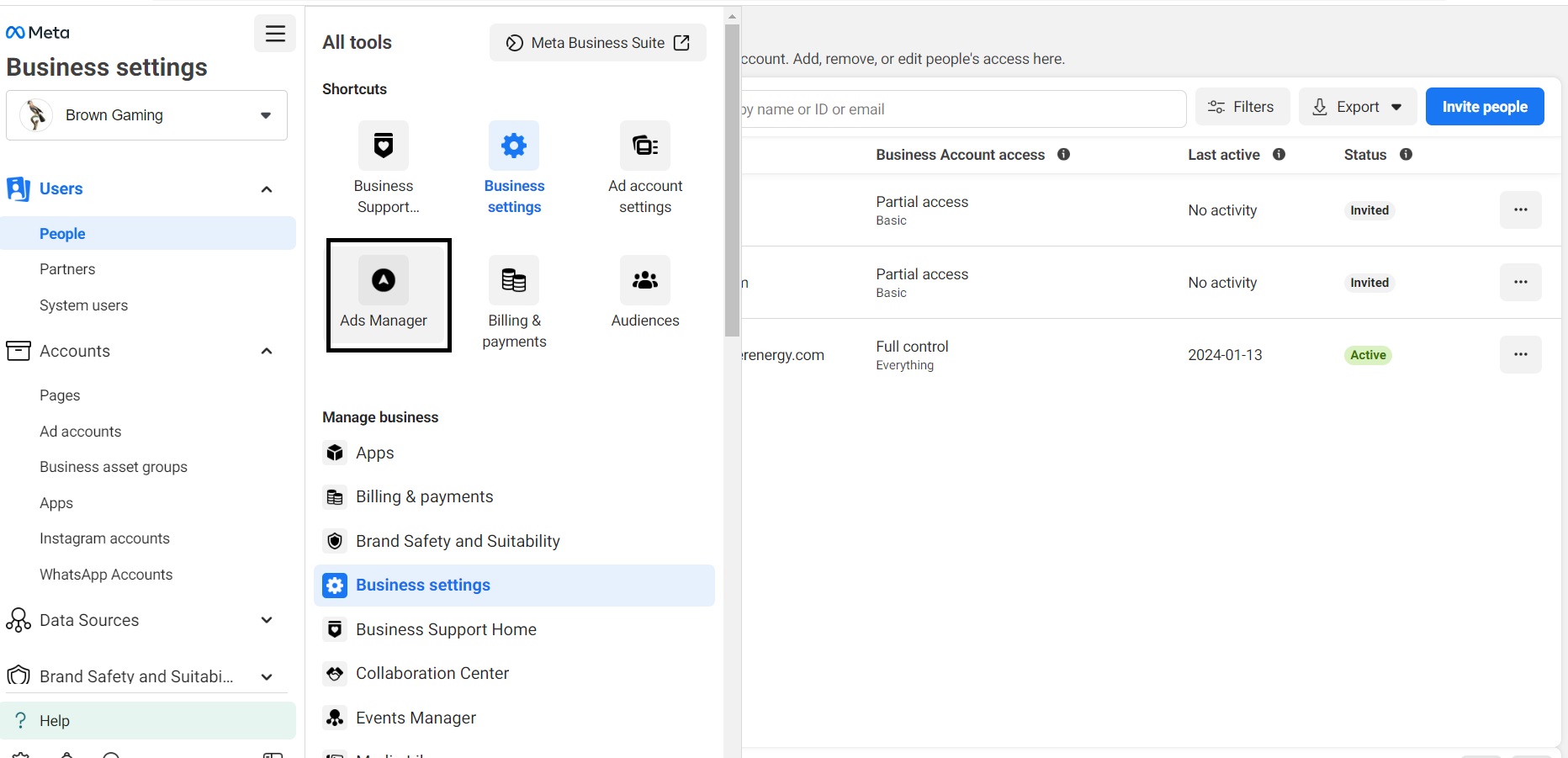Open options for second invited user row
The height and width of the screenshot is (758, 1568).
[x=1520, y=283]
